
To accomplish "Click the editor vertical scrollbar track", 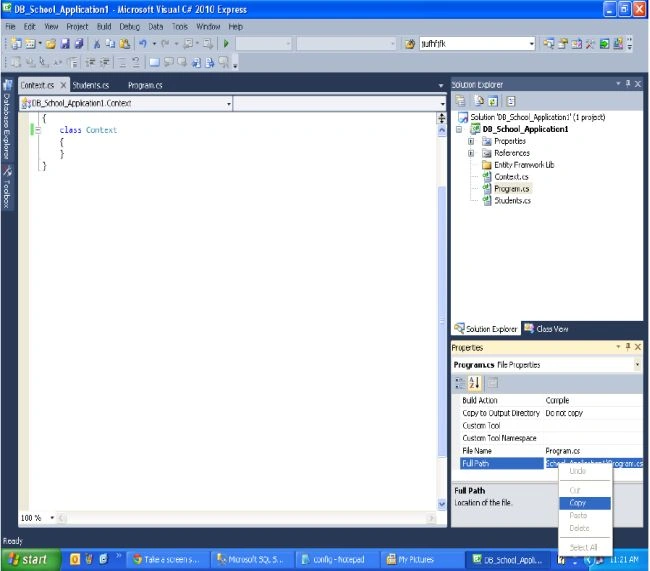I will [442, 318].
